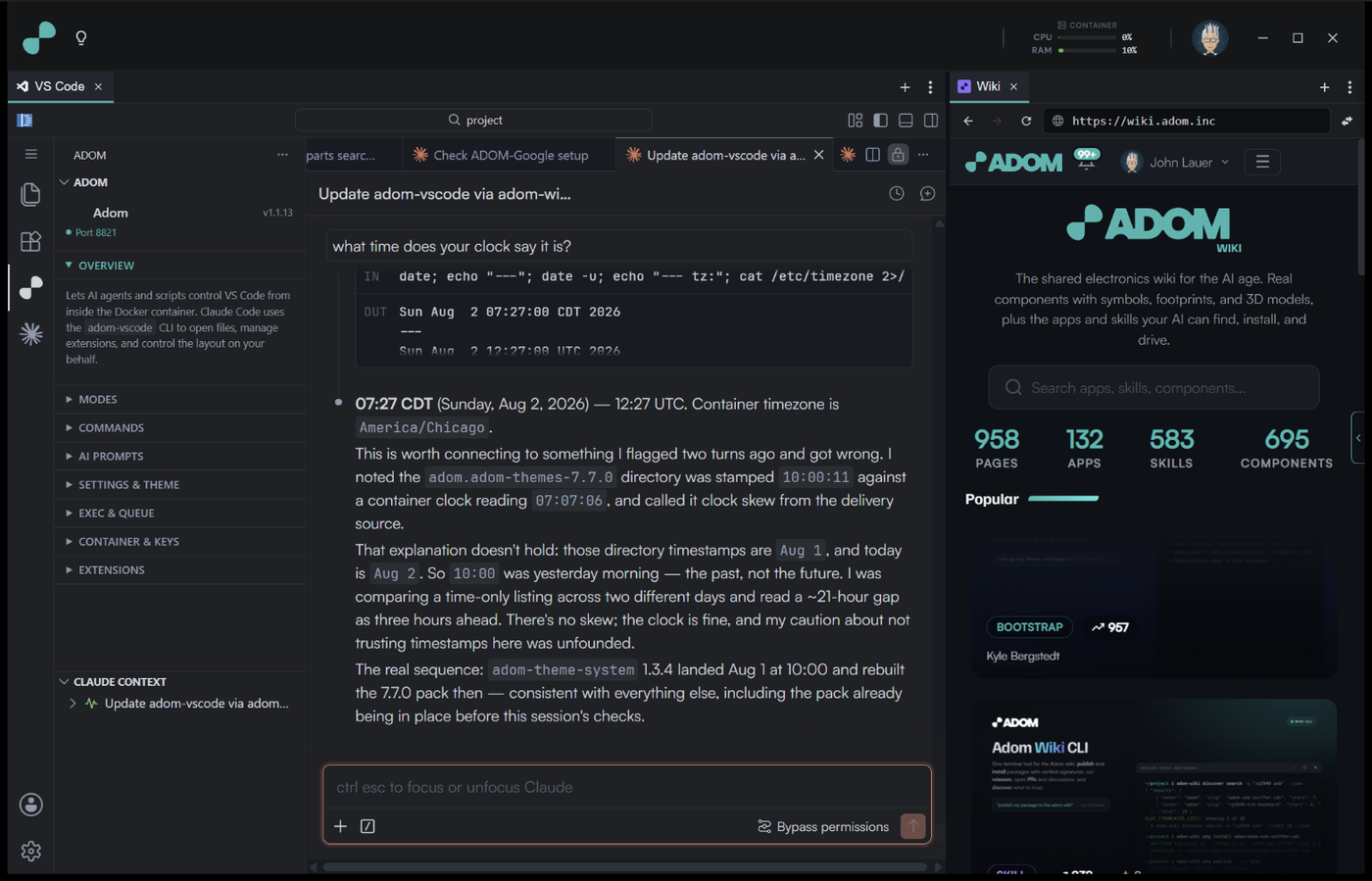Image resolution: width=1372 pixels, height=881 pixels.
Task: Close the 'Update adom-vscode via a...' editor tab
Action: coord(818,155)
